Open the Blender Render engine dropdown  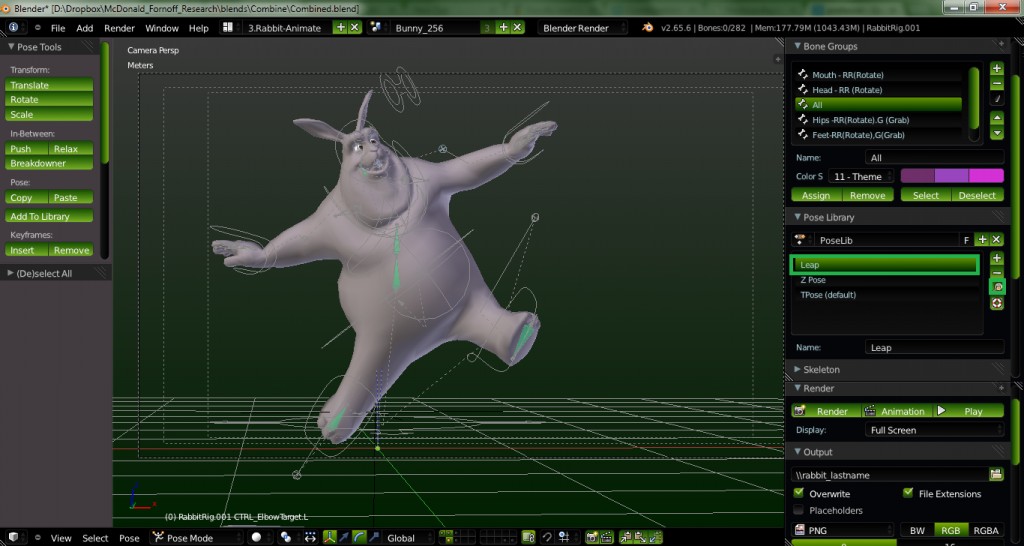tap(583, 27)
